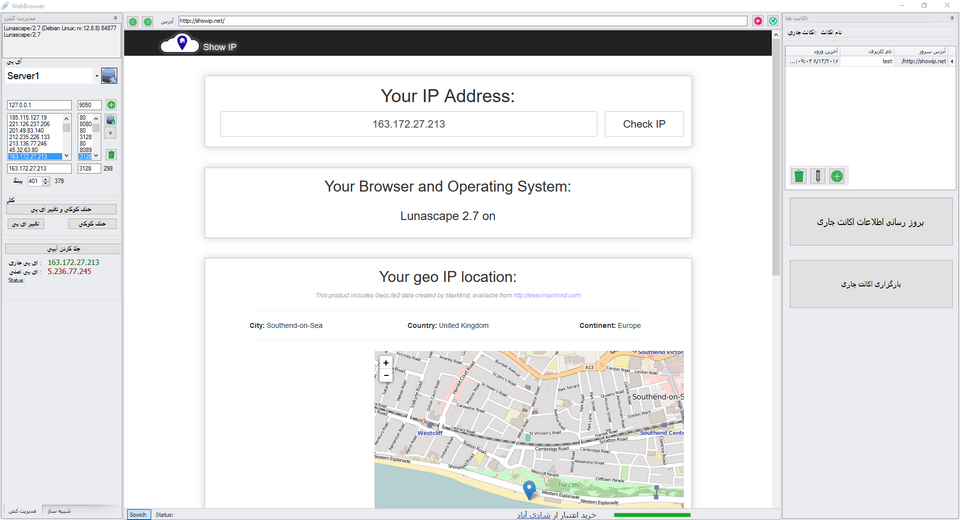Viewport: 960px width, 520px height.
Task: Delete the account with the trash icon
Action: 799,176
